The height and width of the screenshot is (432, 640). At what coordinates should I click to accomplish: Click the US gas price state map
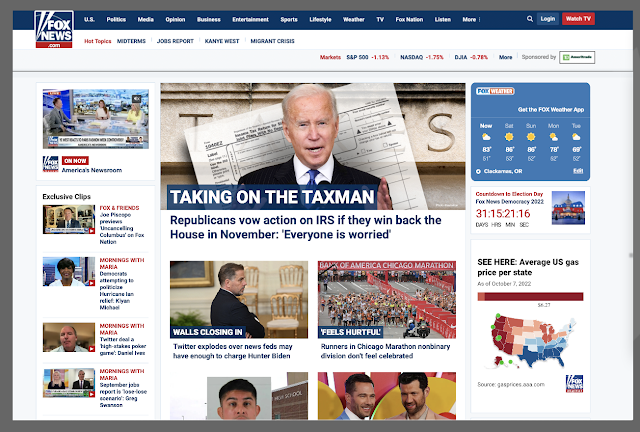coord(532,341)
